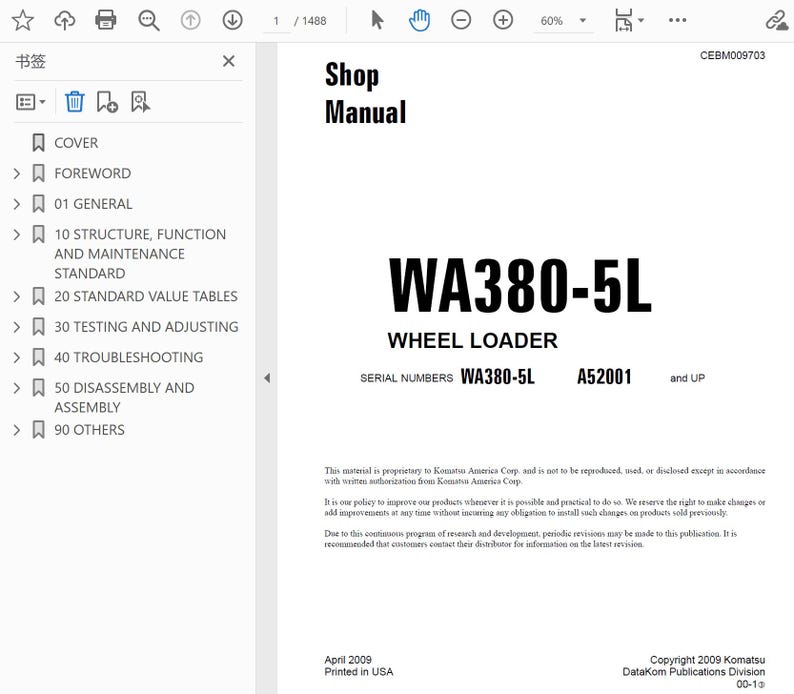Open 10 STRUCTURE, FUNCTION AND MAINTENANCE STANDARD
Image resolution: width=794 pixels, height=694 pixels.
point(140,254)
